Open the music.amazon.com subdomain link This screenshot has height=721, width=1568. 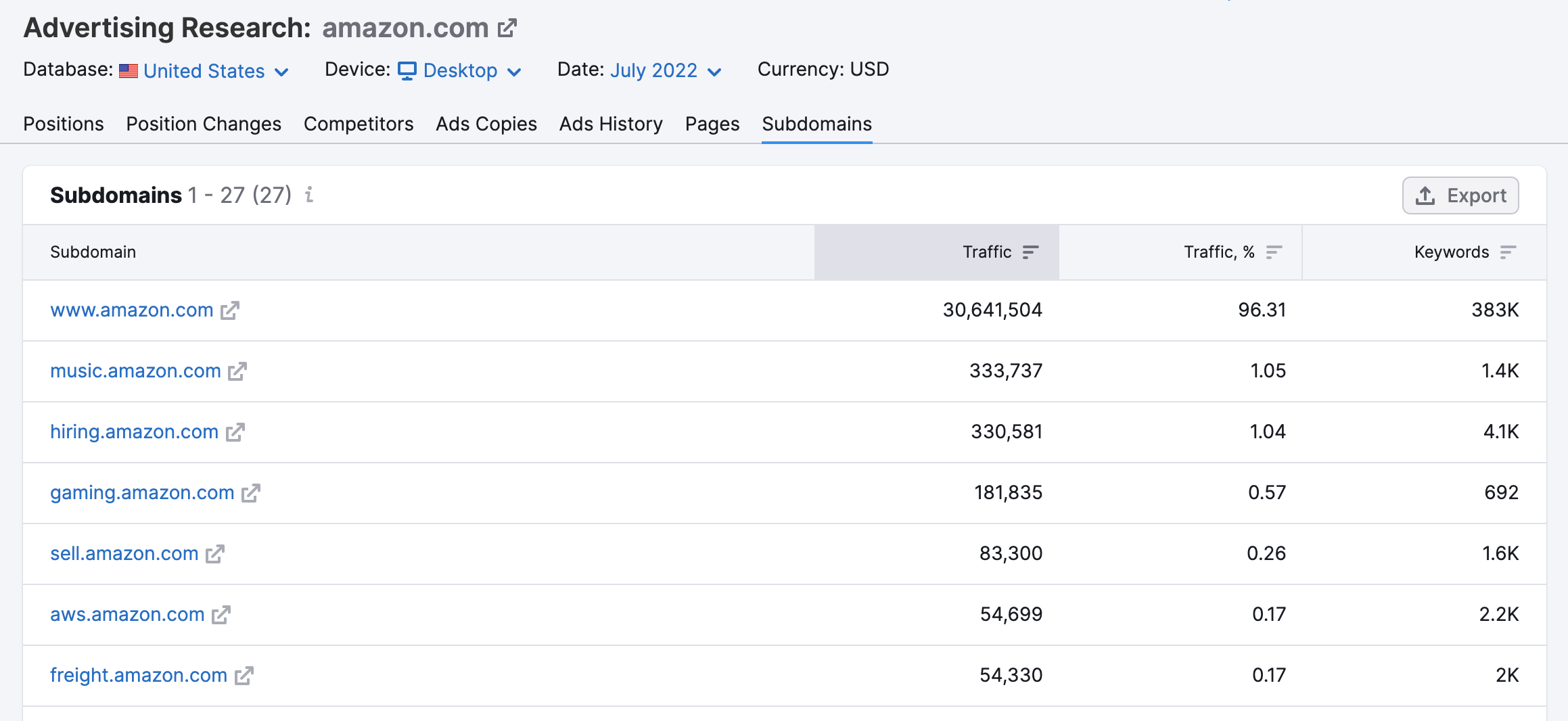click(x=135, y=371)
